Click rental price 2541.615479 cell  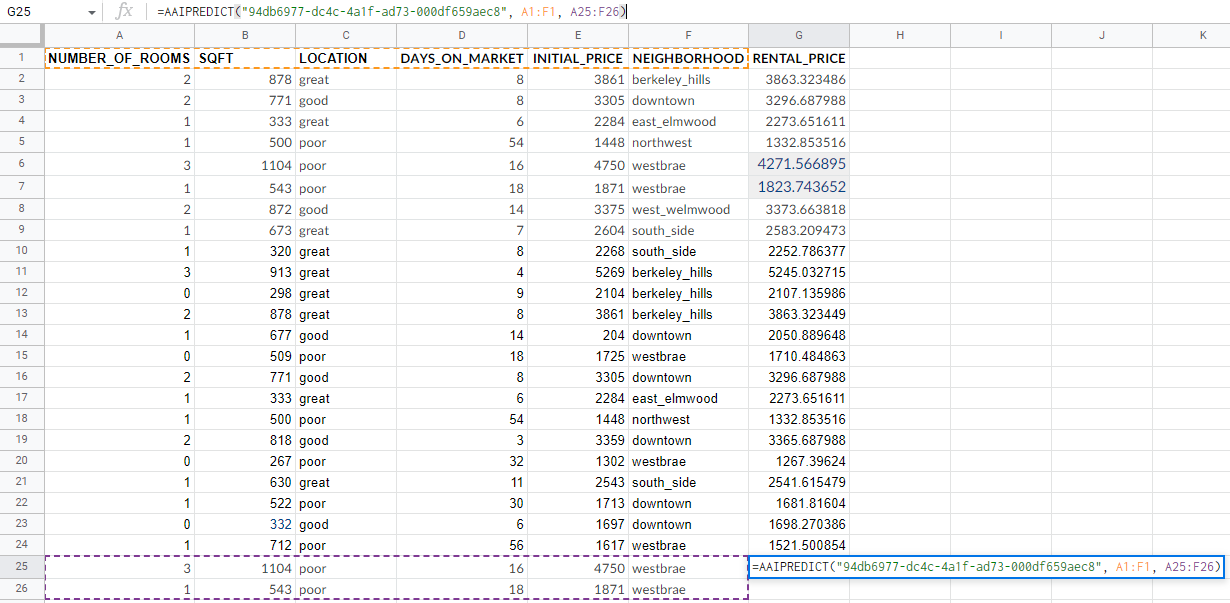click(798, 482)
